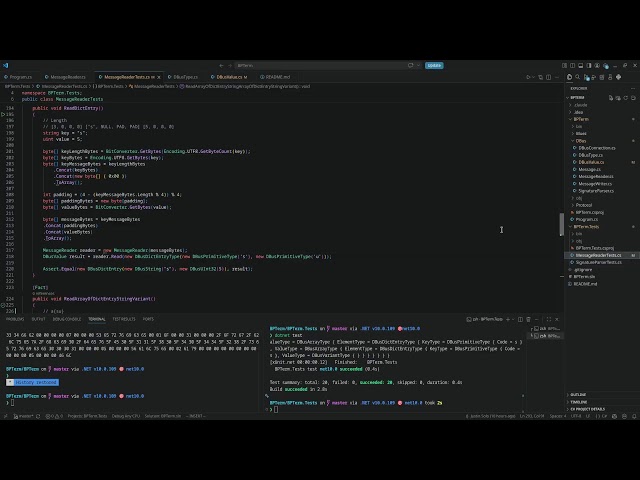Screen dimensions: 640x480
Task: Click the run test glyph beside ReadArrayOfDictEntryStringVariant
Action: [3, 305]
